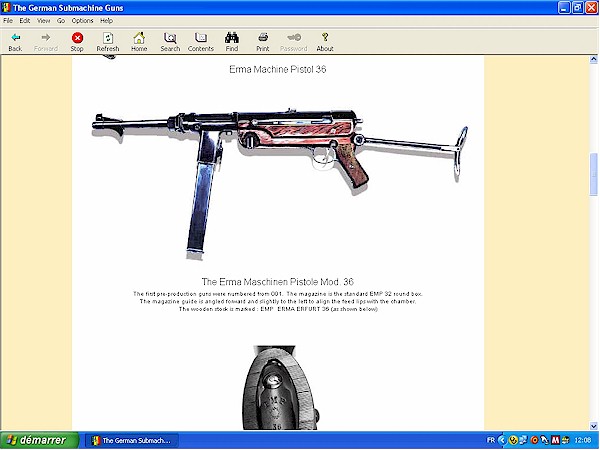Open the About dialog icon
The width and height of the screenshot is (600, 450).
[x=325, y=42]
